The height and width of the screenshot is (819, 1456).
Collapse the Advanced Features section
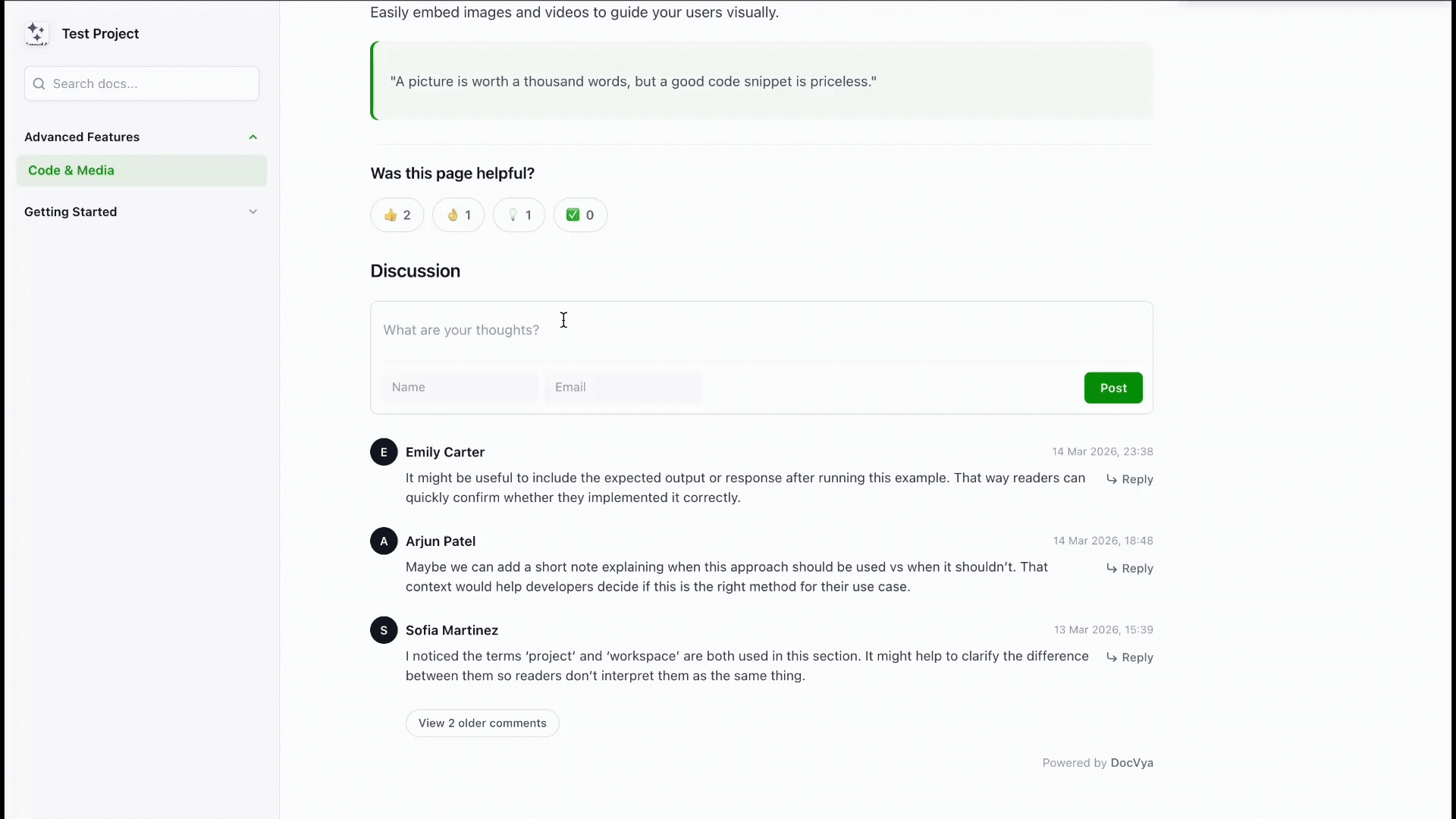tap(253, 136)
